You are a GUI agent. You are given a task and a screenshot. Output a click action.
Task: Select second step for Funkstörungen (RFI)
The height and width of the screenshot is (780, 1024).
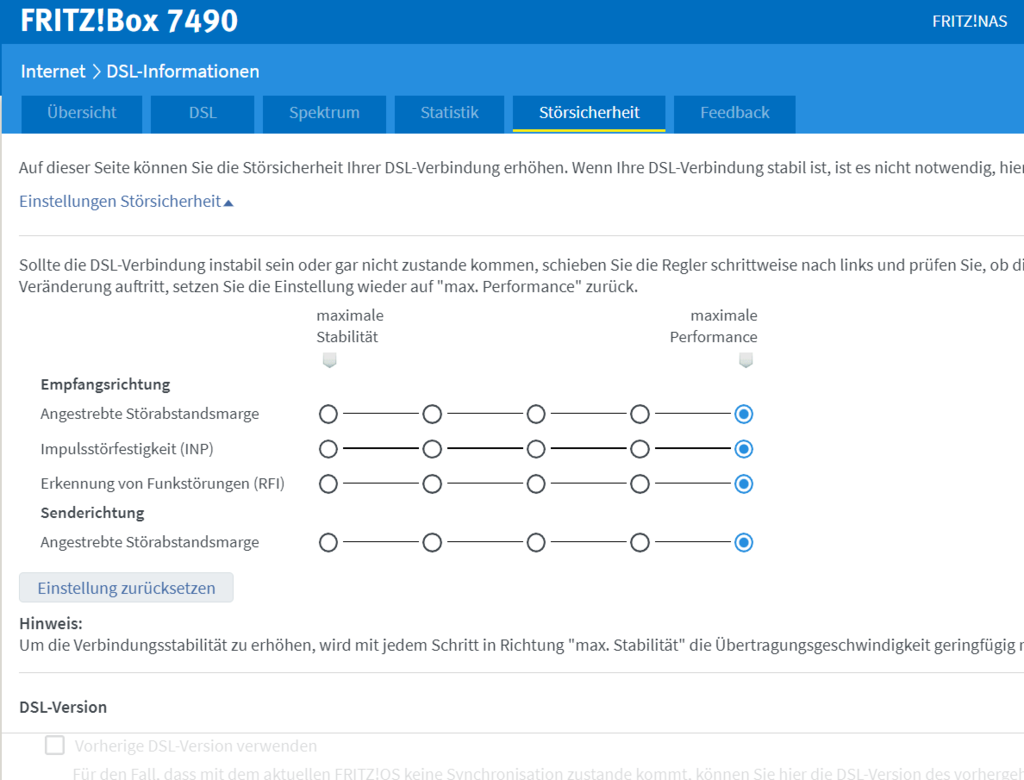tap(432, 484)
